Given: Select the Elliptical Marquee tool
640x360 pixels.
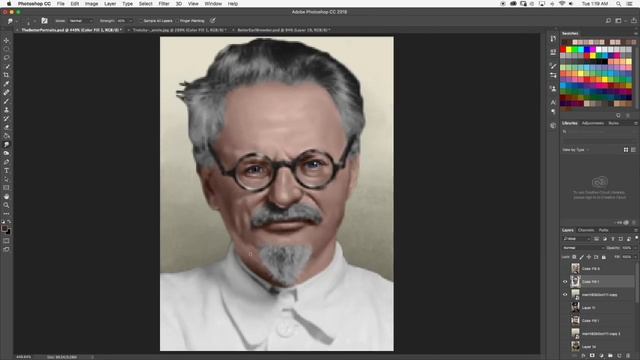Looking at the screenshot, I should [x=6, y=49].
